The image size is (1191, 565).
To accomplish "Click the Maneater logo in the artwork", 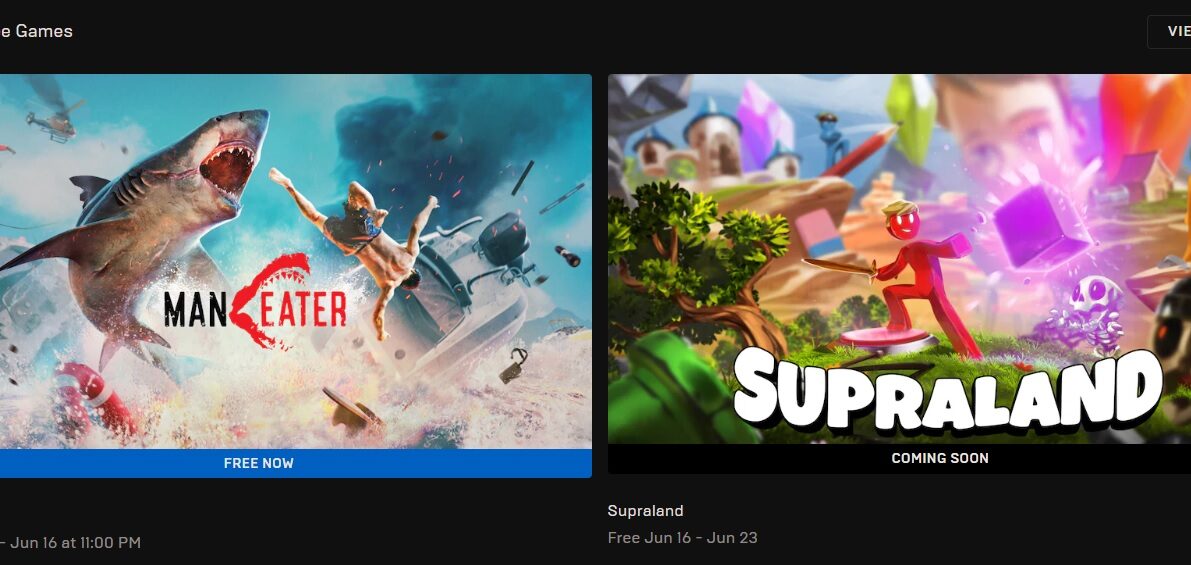I will (254, 301).
